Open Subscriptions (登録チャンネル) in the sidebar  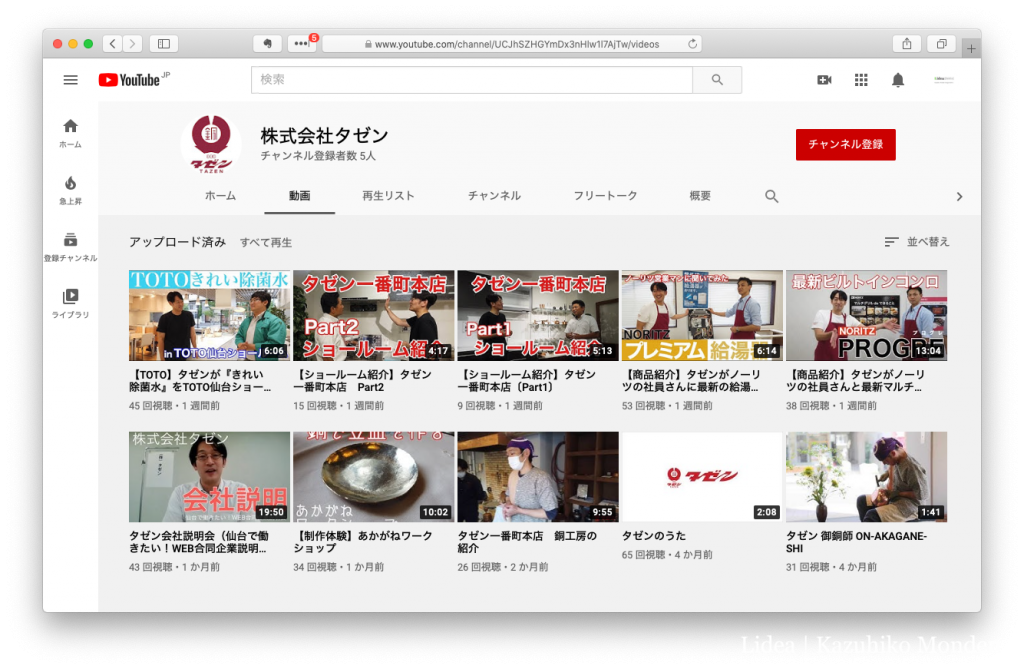(70, 246)
